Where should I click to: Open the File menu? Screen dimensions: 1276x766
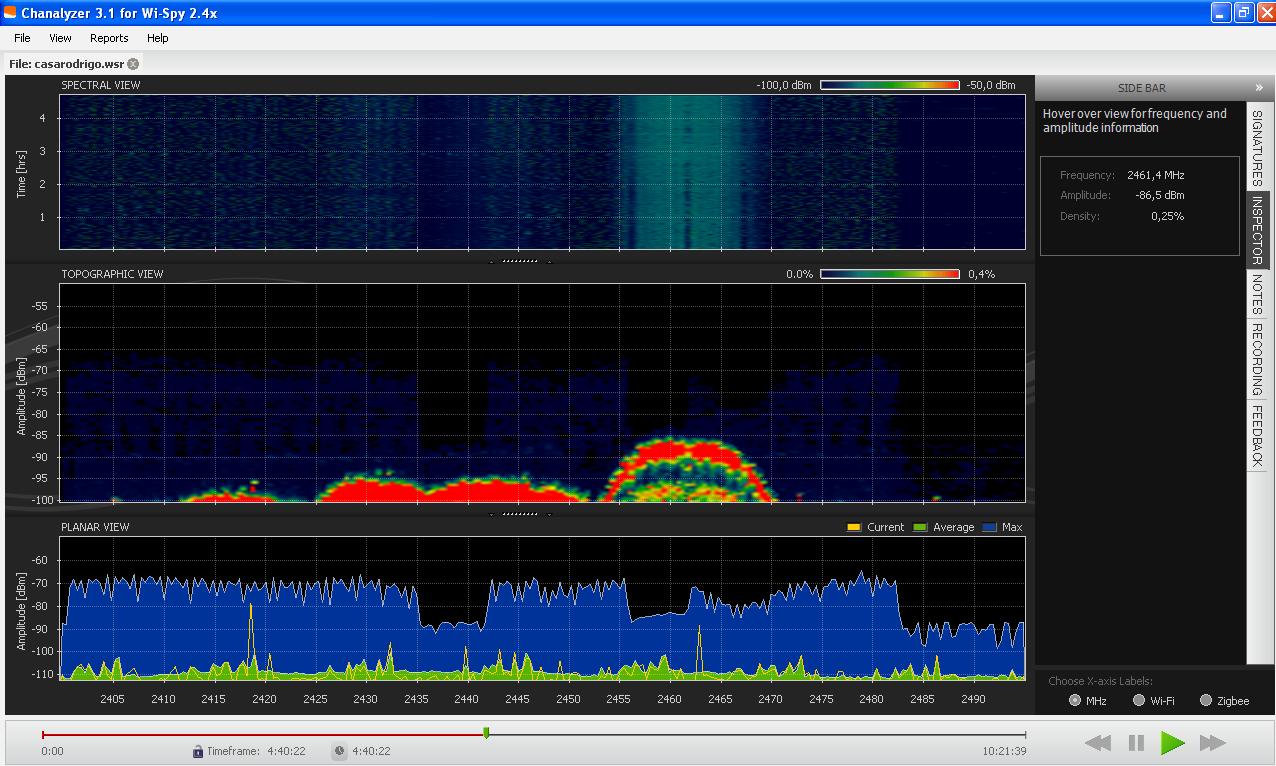click(22, 38)
